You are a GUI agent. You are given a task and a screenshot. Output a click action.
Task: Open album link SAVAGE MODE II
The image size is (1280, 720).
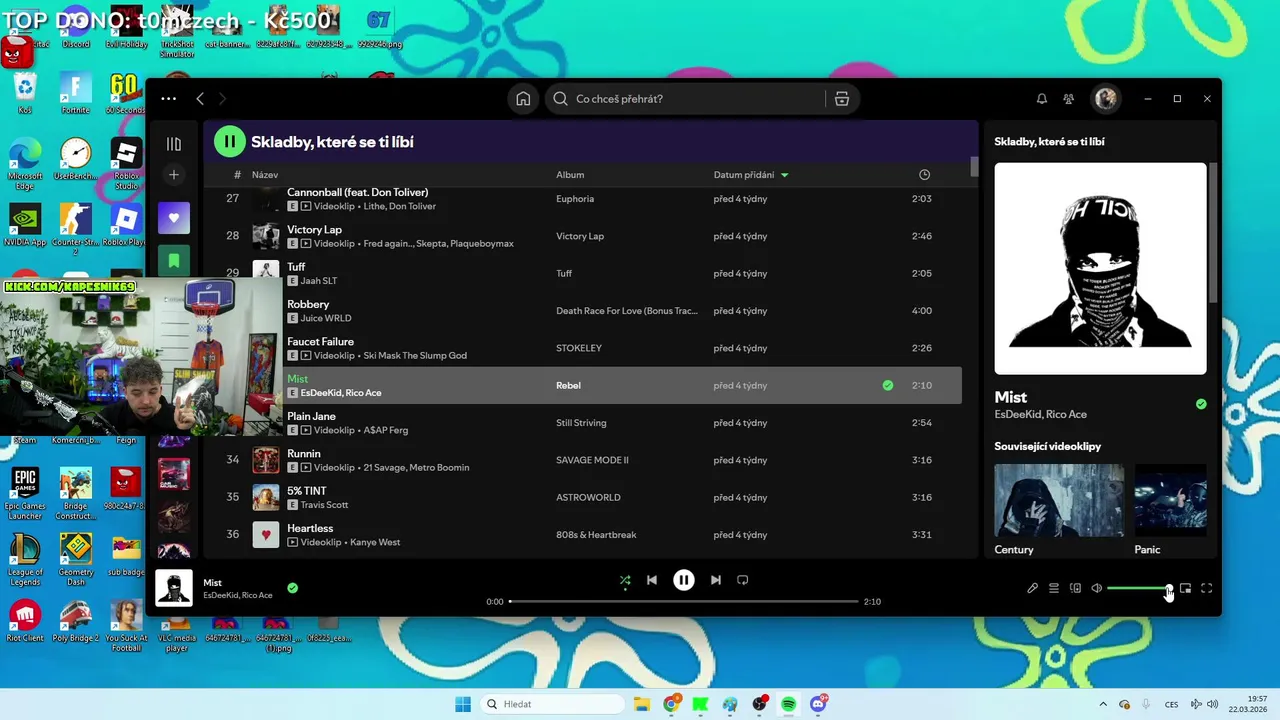(x=592, y=460)
